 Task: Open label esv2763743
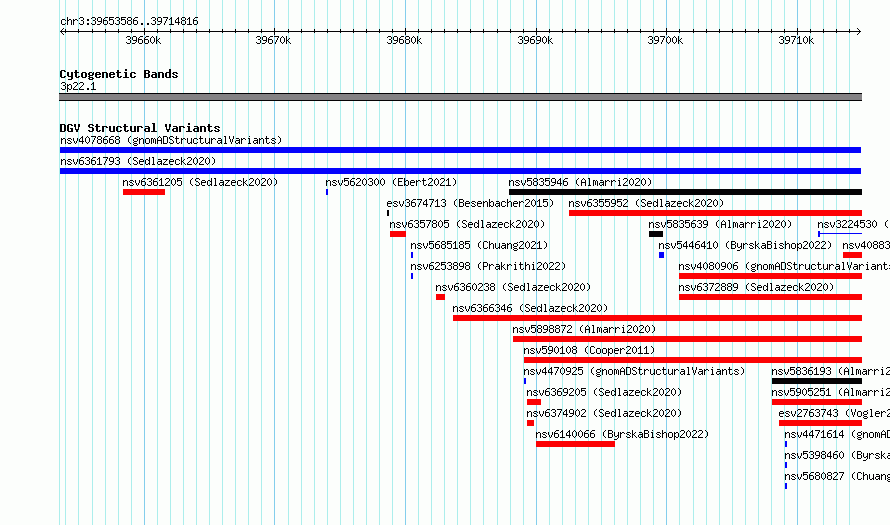(x=808, y=413)
